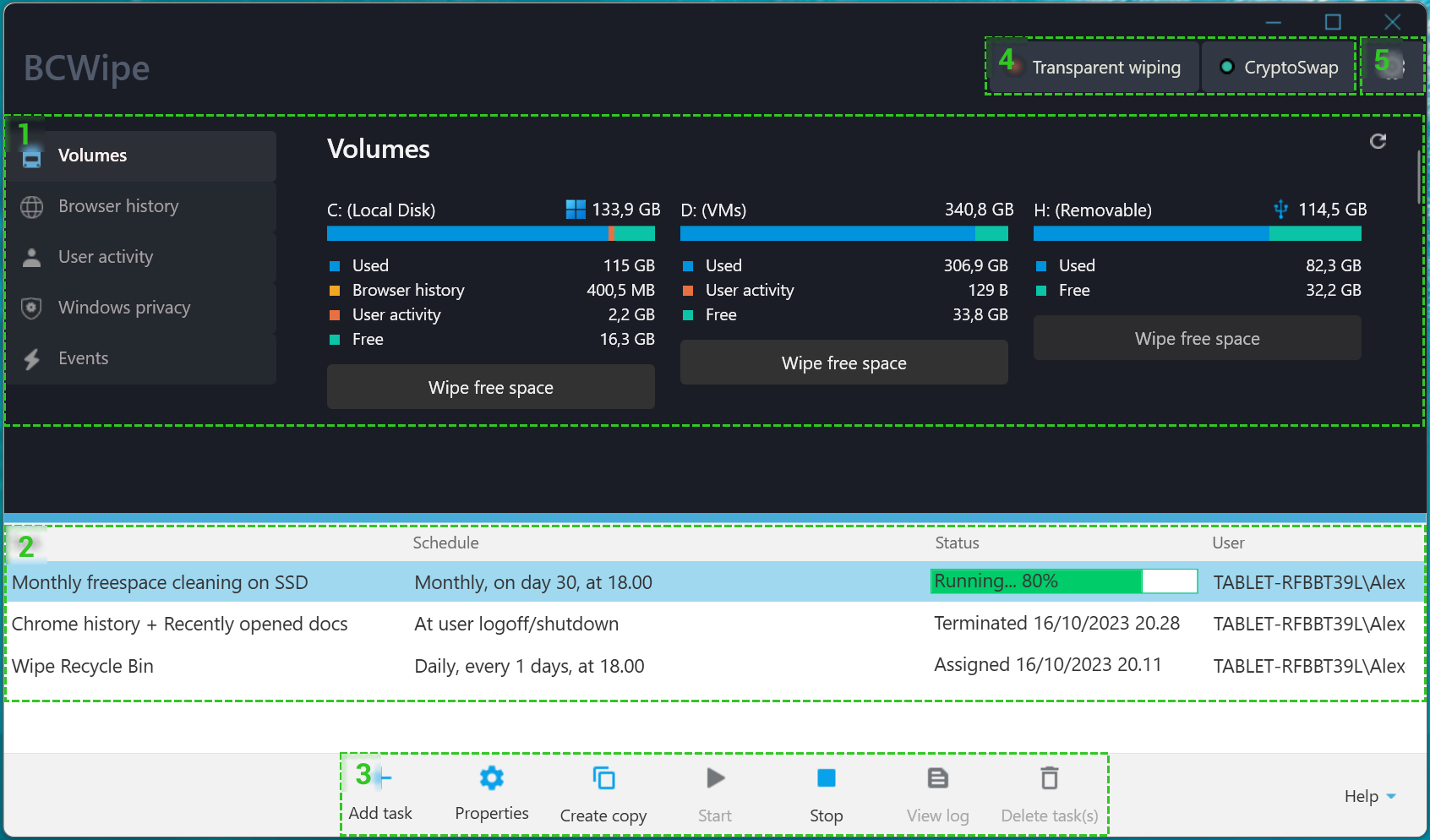This screenshot has height=840, width=1430.
Task: Click the Events lightning bolt icon
Action: [32, 359]
